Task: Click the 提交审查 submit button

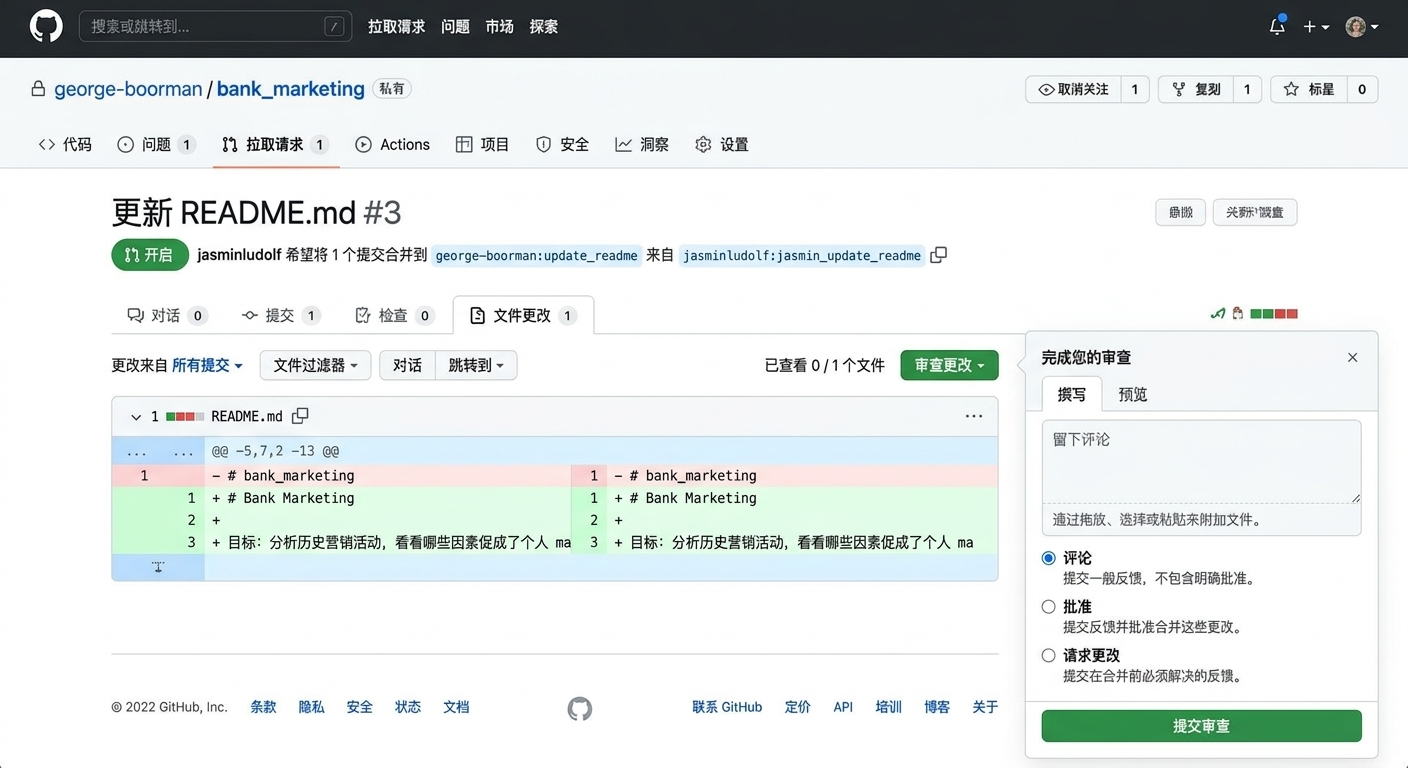Action: 1201,726
